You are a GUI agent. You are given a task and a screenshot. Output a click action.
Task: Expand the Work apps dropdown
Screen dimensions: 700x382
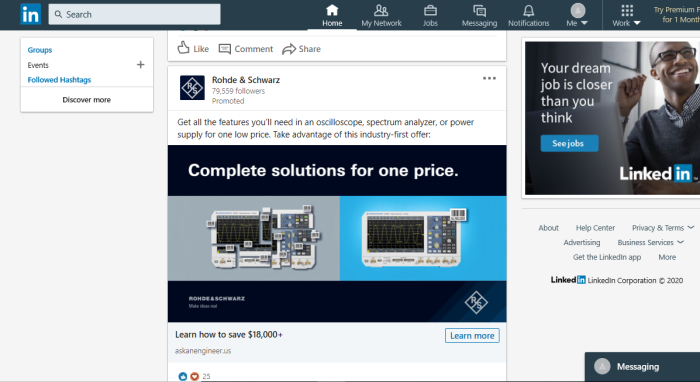[x=626, y=16]
